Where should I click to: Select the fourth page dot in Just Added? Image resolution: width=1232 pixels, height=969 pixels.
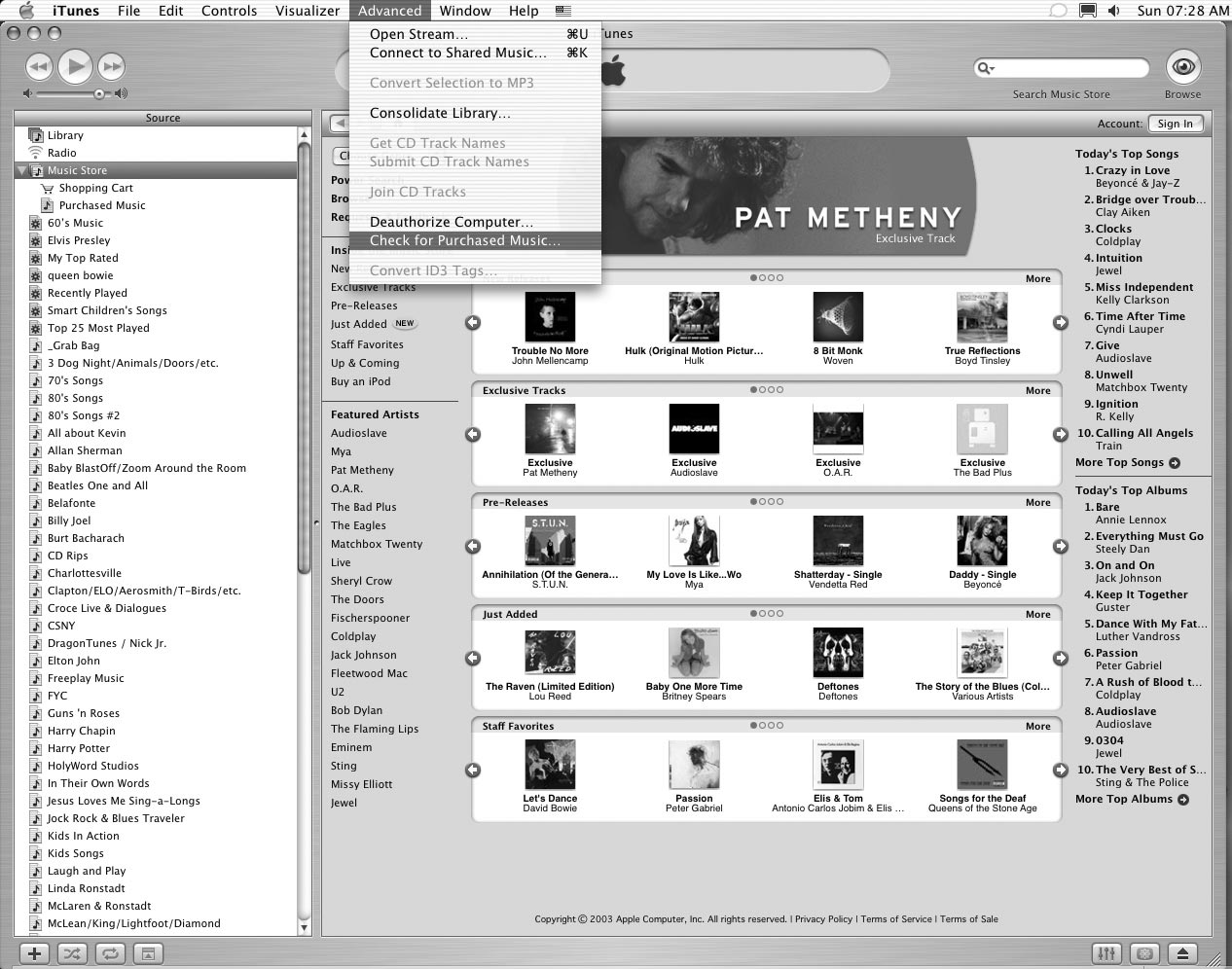779,614
